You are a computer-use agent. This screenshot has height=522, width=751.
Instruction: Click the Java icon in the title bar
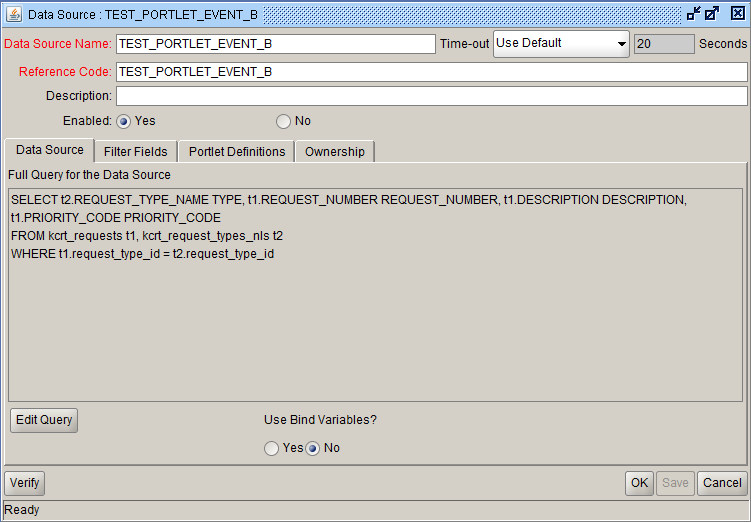[13, 14]
